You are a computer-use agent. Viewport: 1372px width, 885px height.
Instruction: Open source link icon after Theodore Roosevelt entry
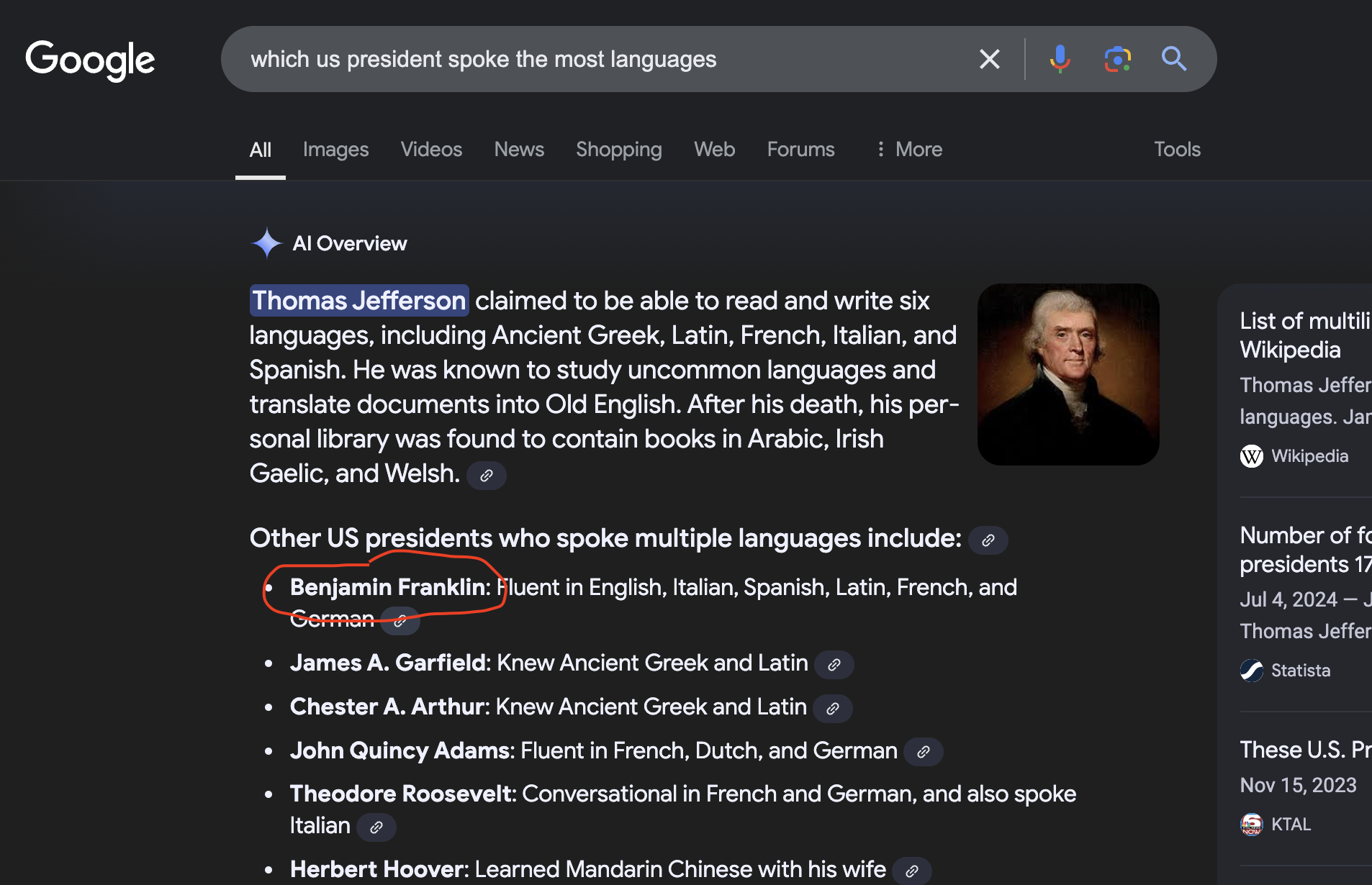pyautogui.click(x=376, y=827)
